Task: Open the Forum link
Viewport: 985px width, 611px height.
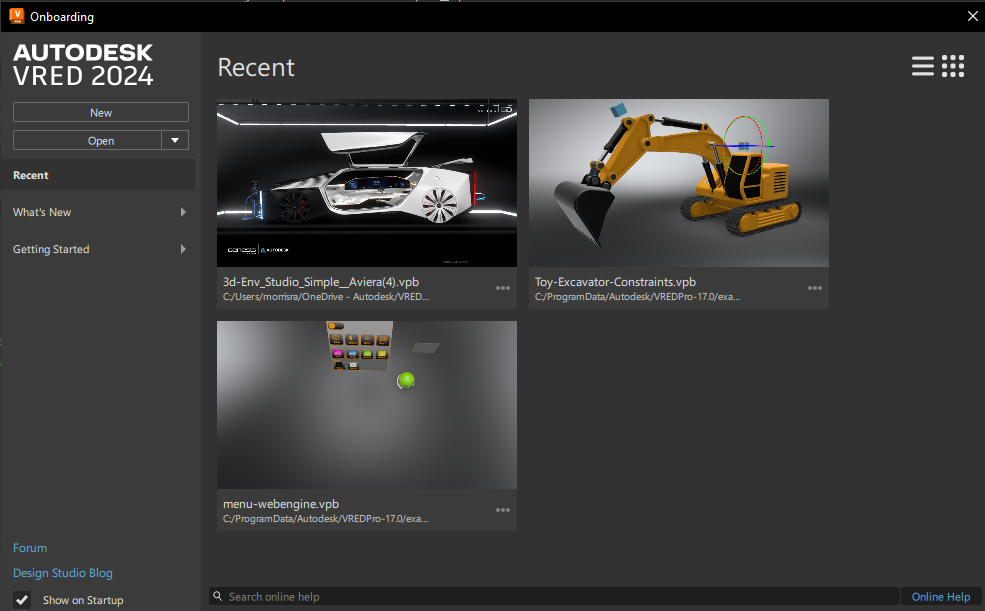Action: 30,548
